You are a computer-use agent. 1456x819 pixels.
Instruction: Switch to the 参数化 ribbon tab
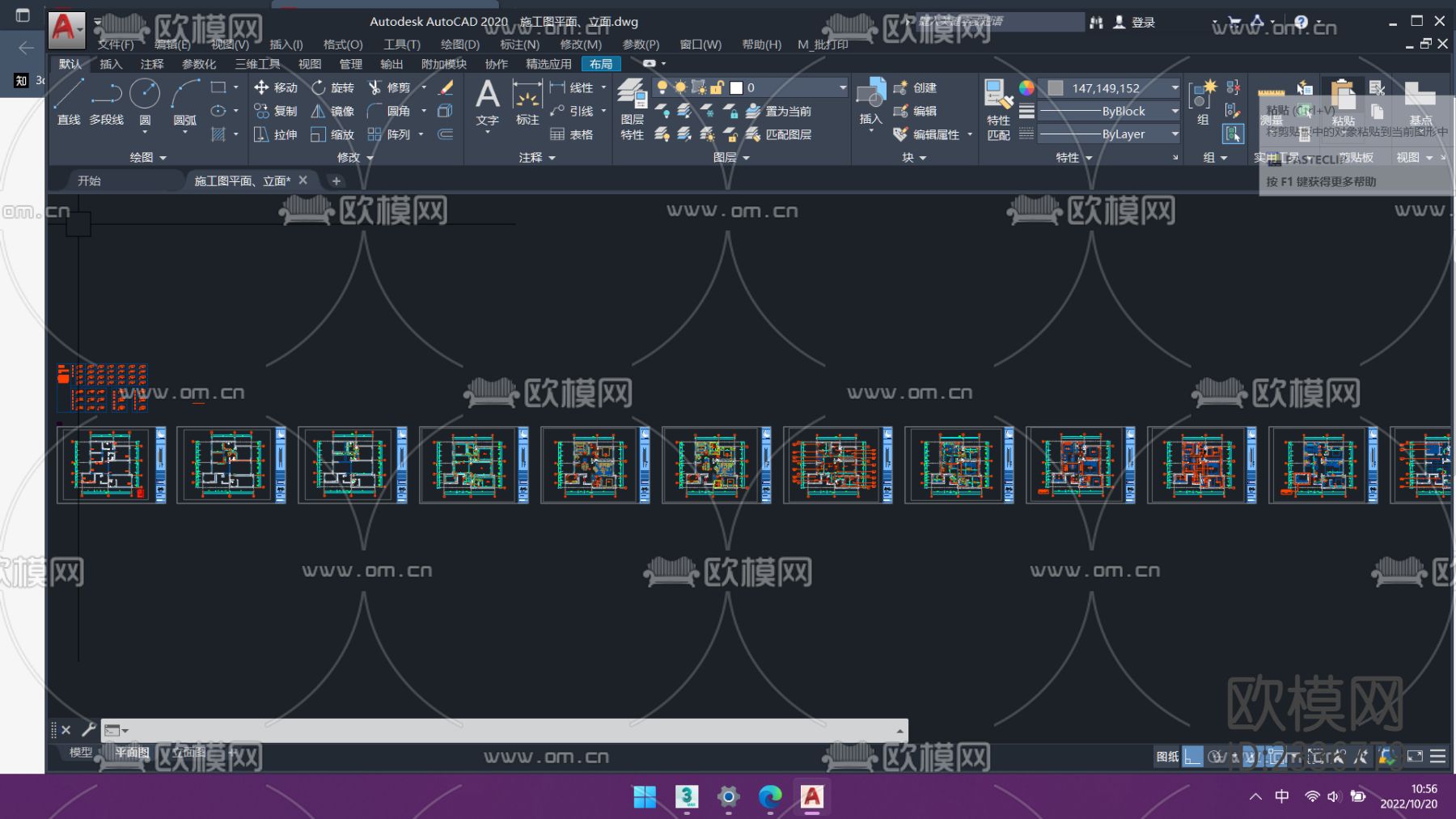(x=199, y=64)
